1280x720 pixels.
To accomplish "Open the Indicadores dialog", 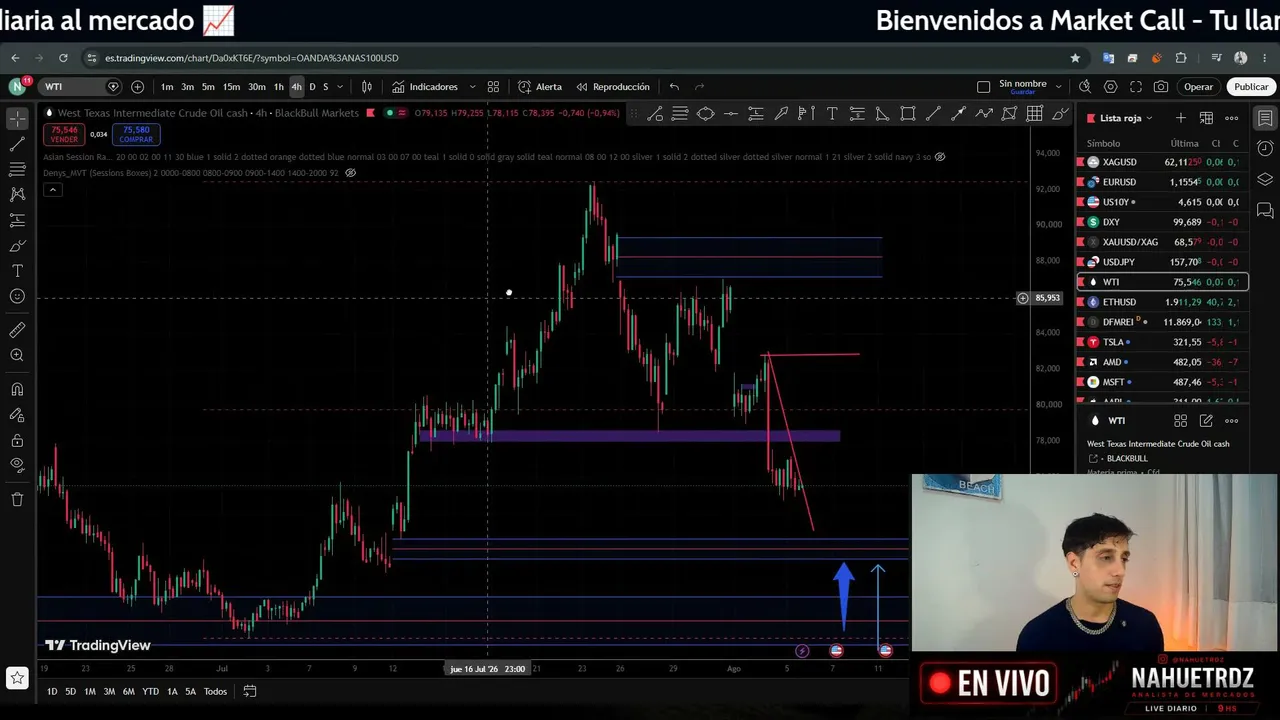I will (425, 87).
